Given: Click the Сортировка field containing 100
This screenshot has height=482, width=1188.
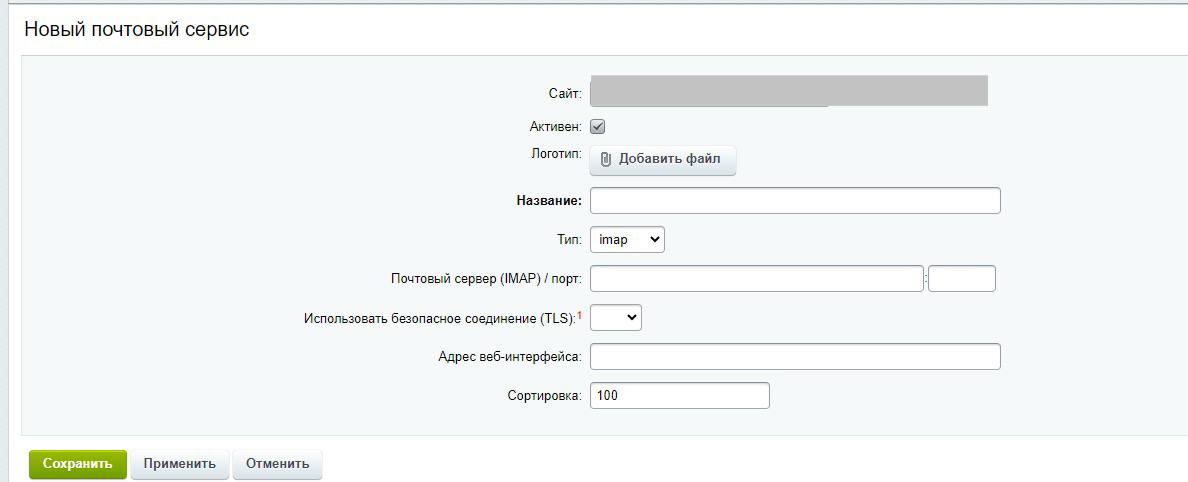Looking at the screenshot, I should pos(680,396).
